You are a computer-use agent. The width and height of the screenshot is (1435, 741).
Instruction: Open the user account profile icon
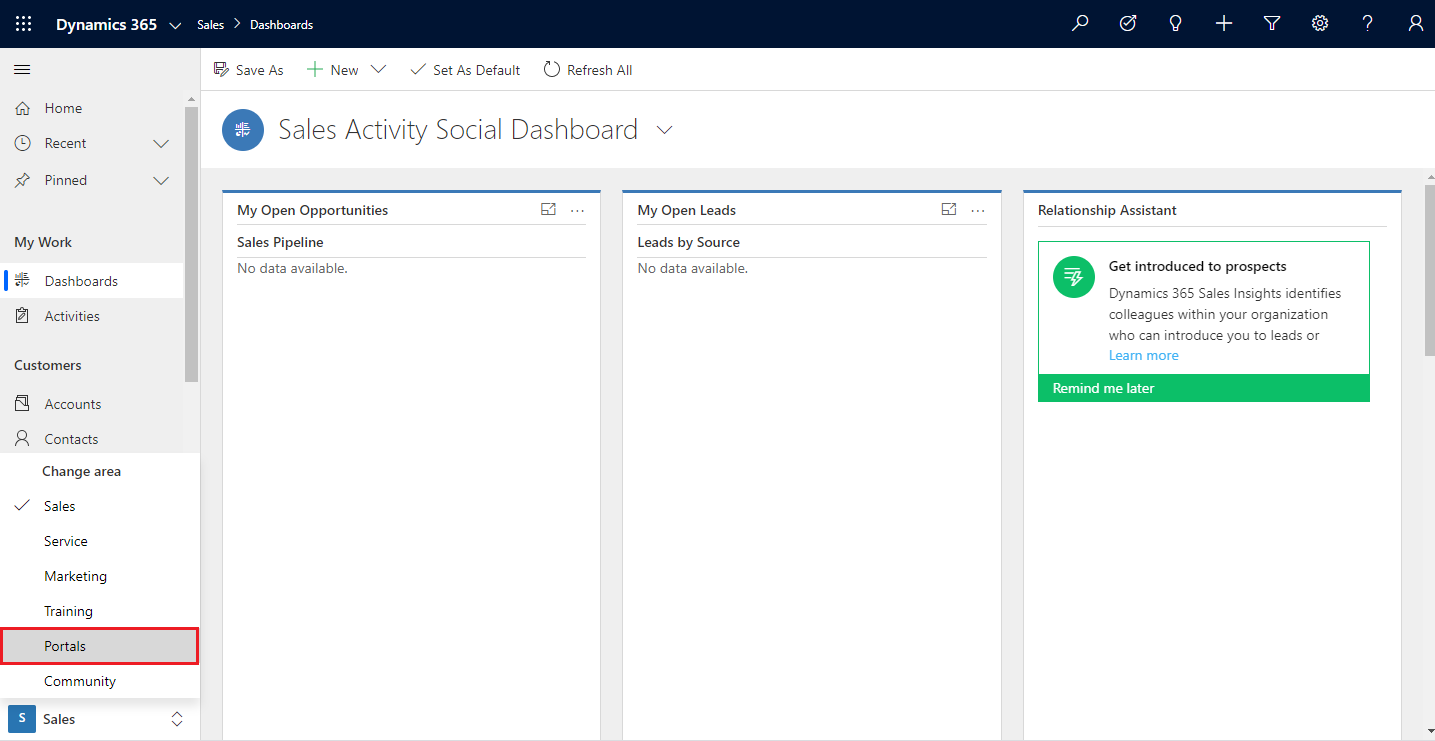tap(1415, 24)
